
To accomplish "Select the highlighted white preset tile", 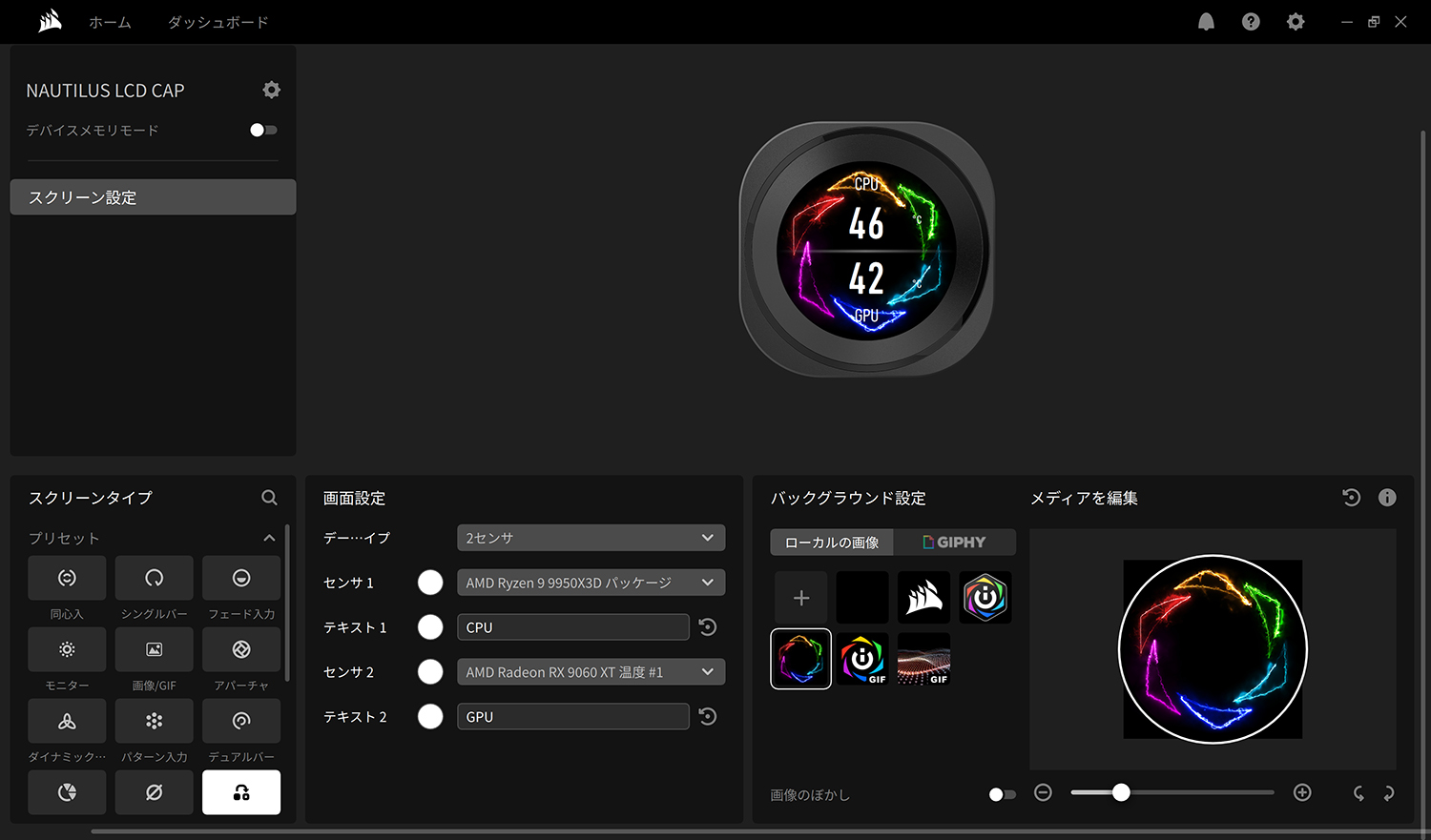I will [x=241, y=792].
